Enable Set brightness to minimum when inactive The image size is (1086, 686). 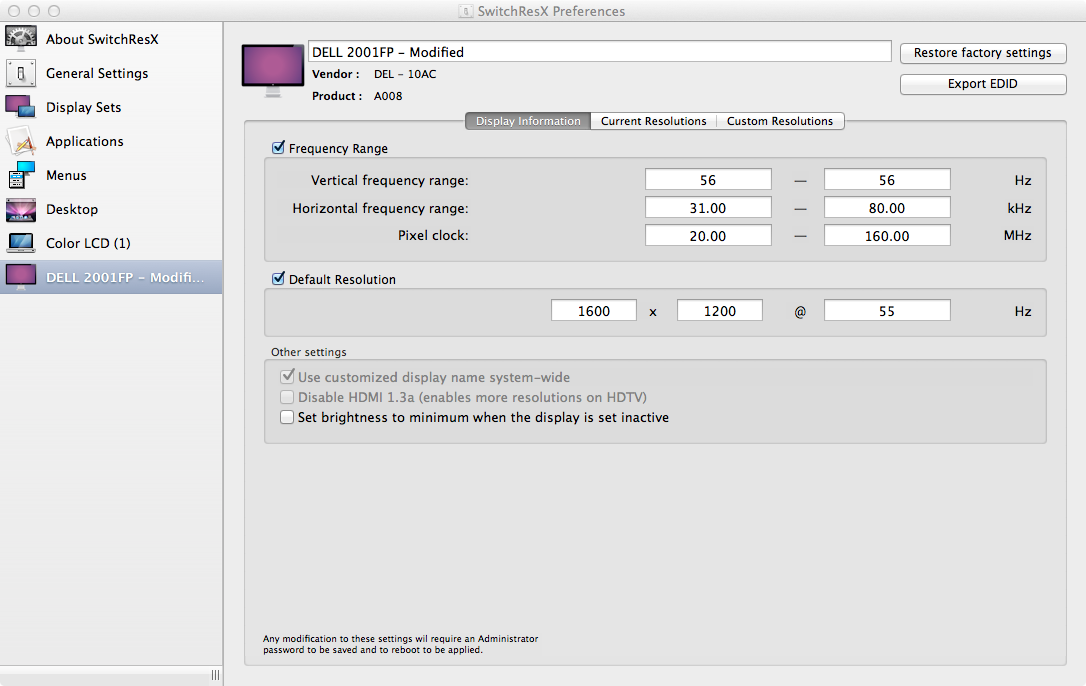coord(287,417)
